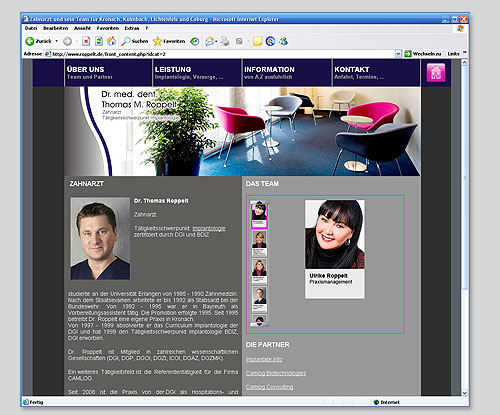
Task: Open the Bearbeiten menu
Action: [x=55, y=28]
